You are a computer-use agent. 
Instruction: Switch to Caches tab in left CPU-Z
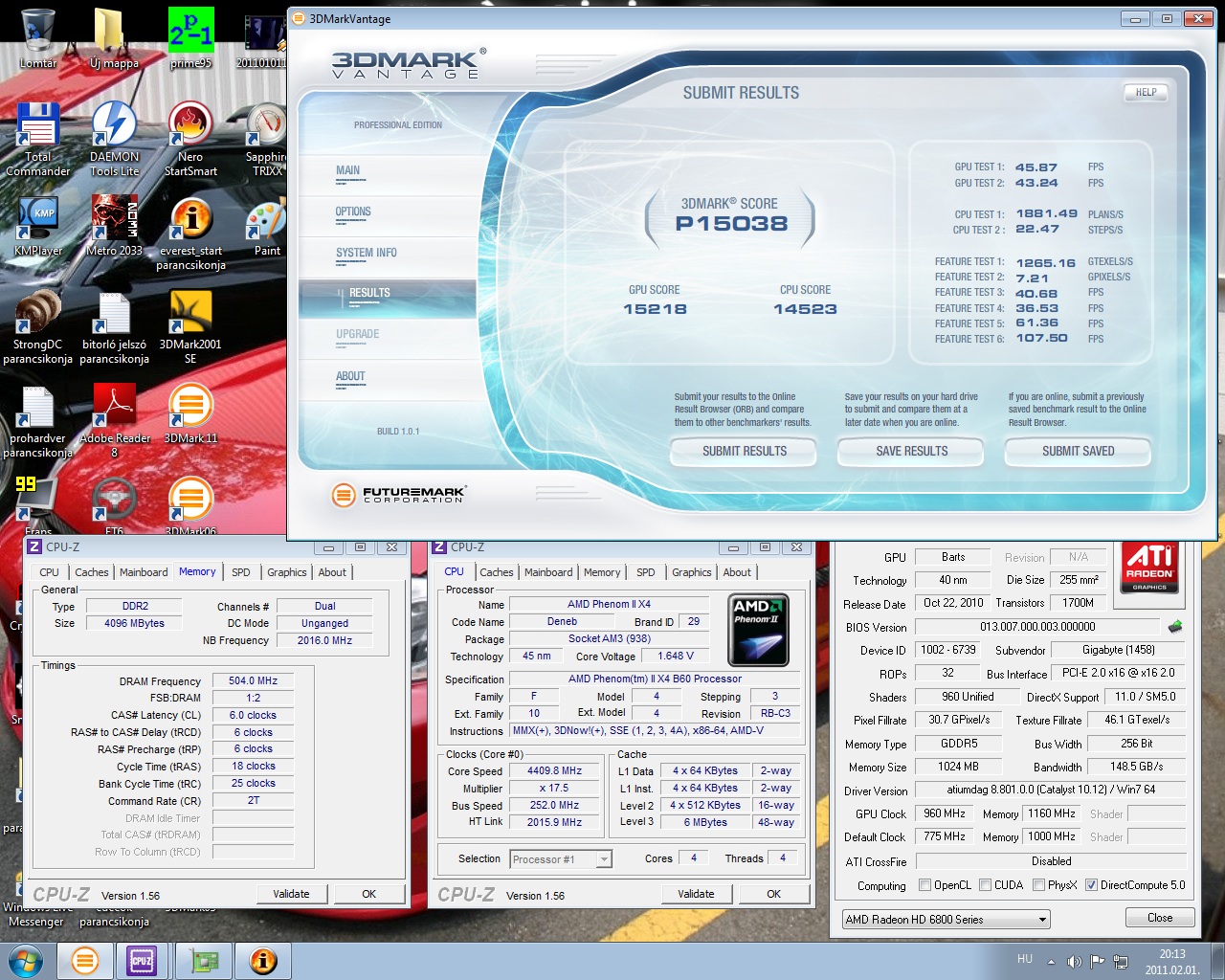click(92, 572)
